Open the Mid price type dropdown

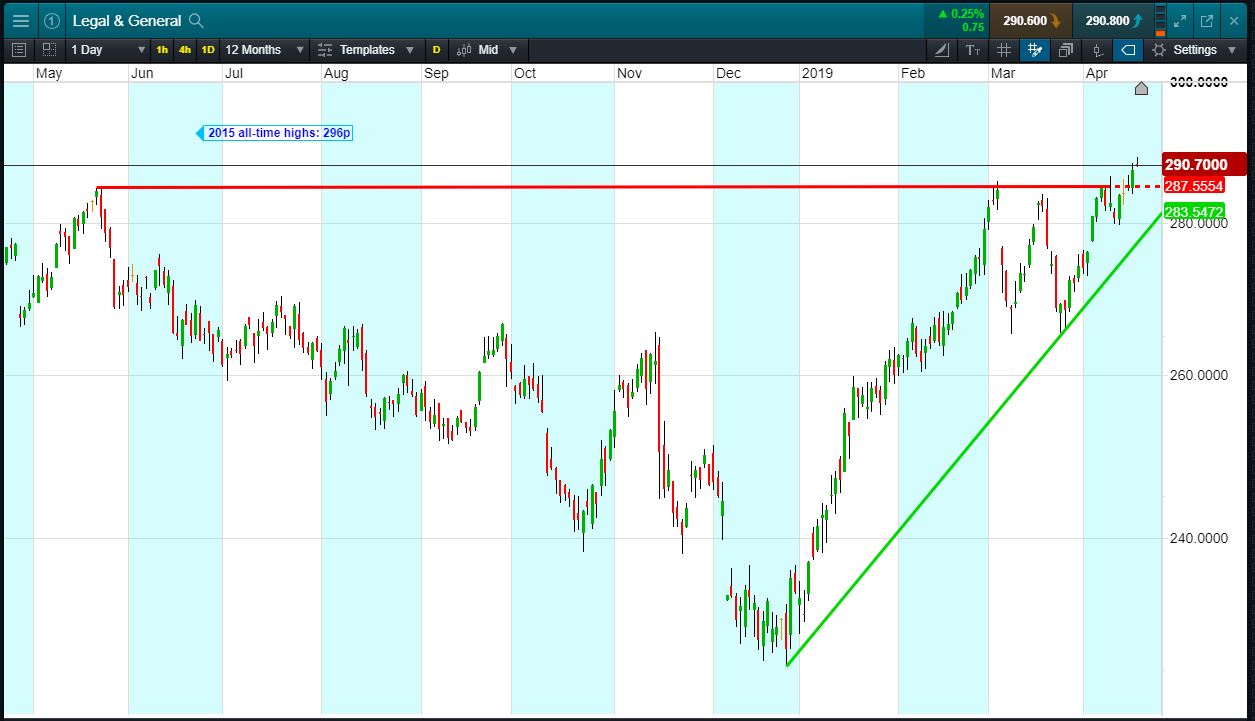(488, 49)
